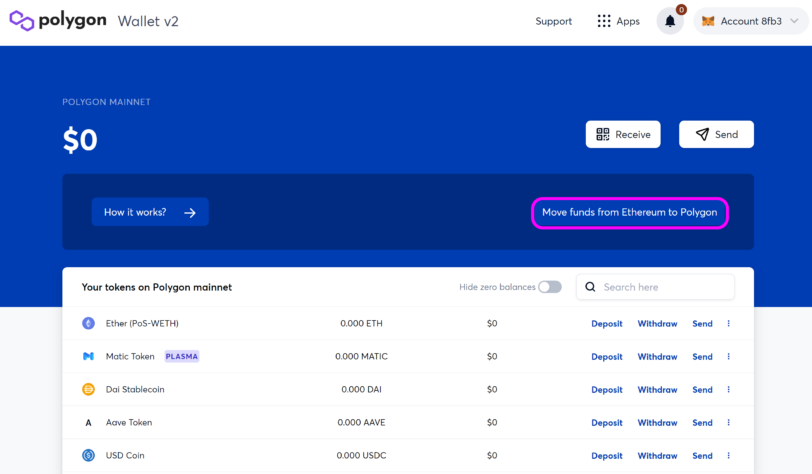The width and height of the screenshot is (812, 474).
Task: Click the Send button in header
Action: (x=716, y=134)
